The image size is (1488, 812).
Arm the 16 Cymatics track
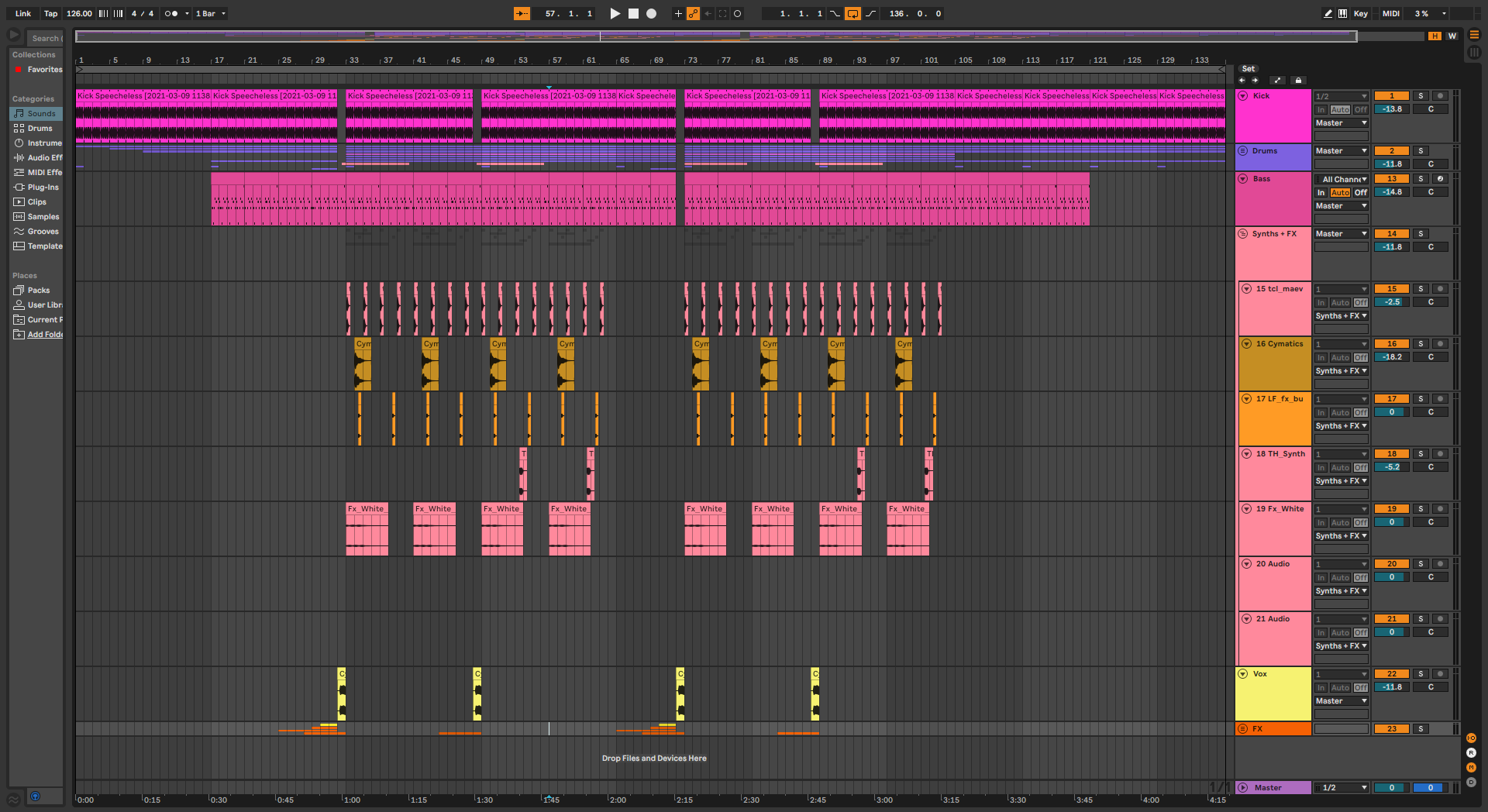[1440, 343]
